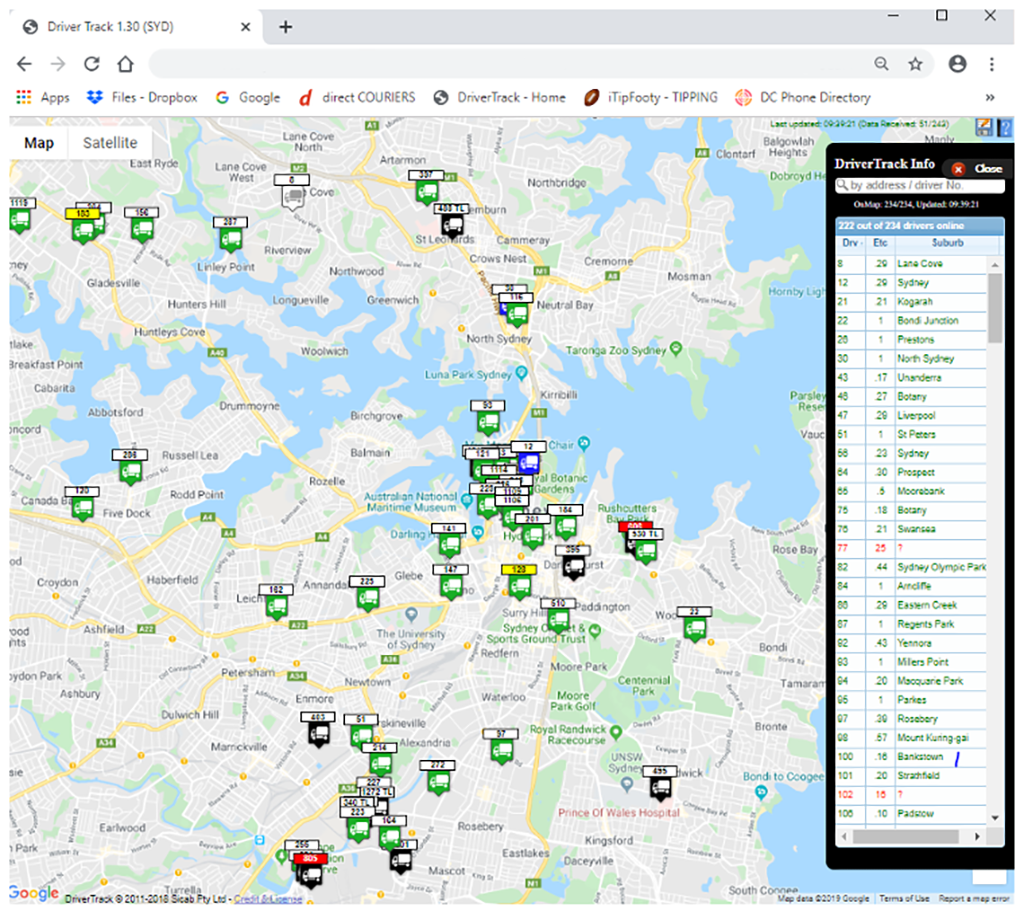Open the direct COURIERS bookmark

(x=357, y=97)
